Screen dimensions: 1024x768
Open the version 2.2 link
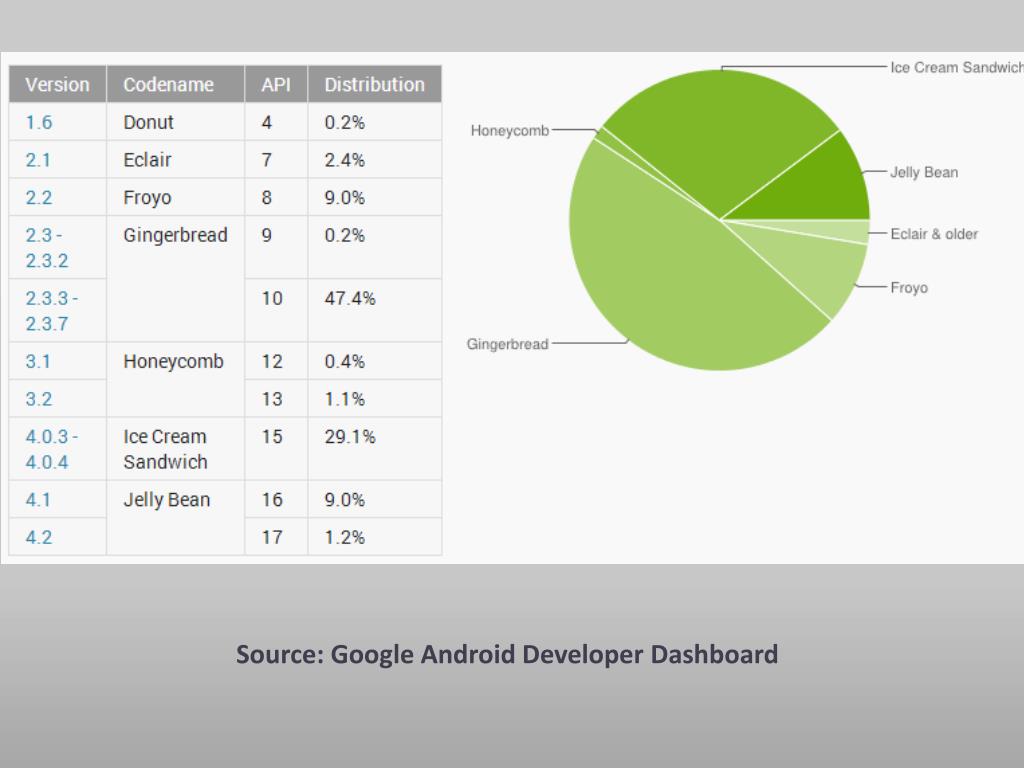pos(39,198)
